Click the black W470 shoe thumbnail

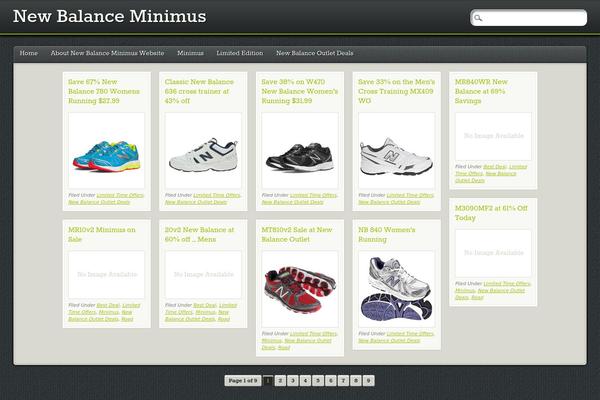(300, 150)
